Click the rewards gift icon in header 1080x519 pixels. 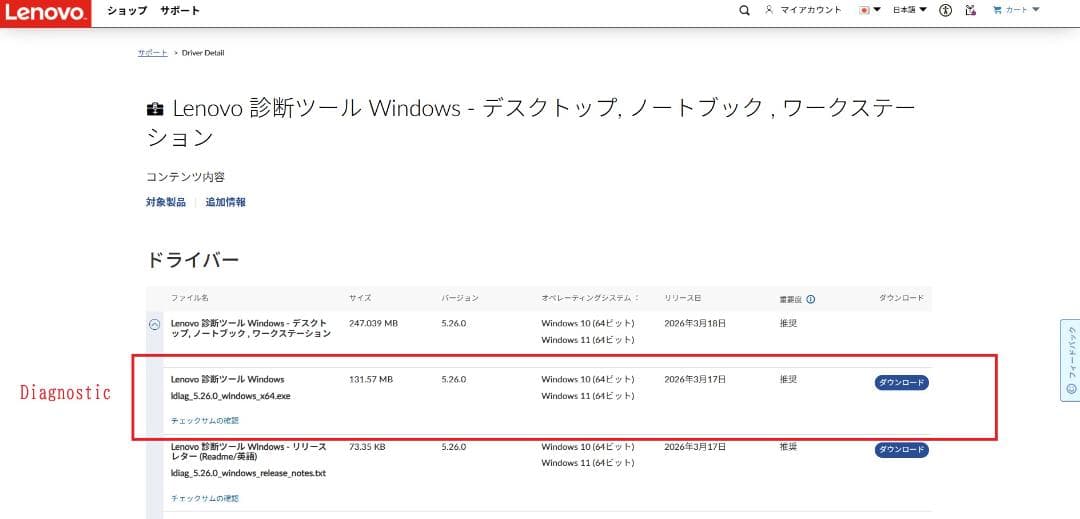click(x=971, y=10)
